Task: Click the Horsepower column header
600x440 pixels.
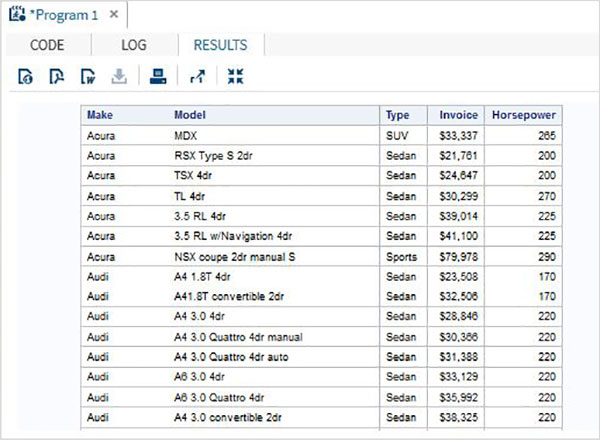Action: pos(523,115)
